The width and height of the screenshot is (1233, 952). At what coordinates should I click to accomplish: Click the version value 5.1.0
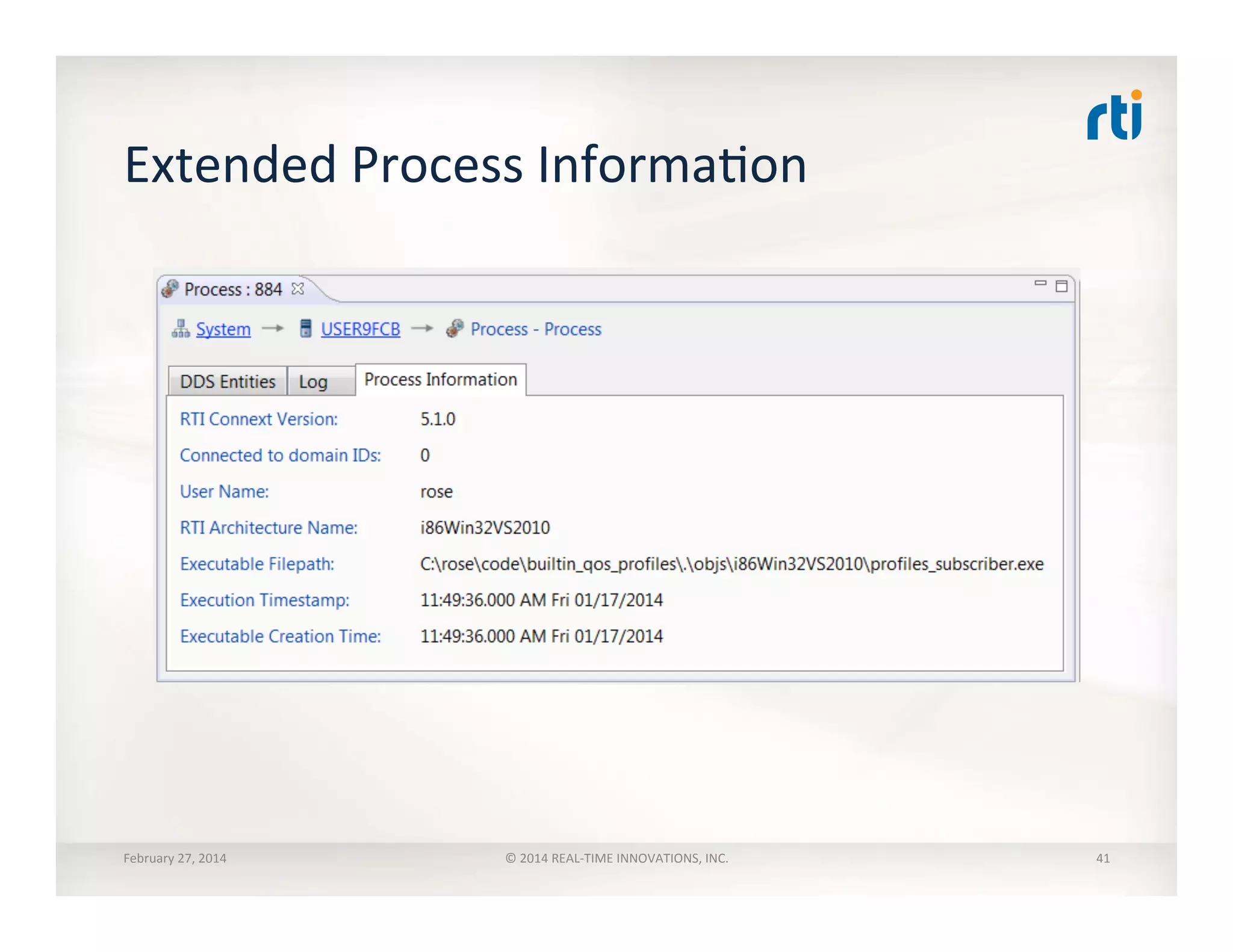point(438,419)
